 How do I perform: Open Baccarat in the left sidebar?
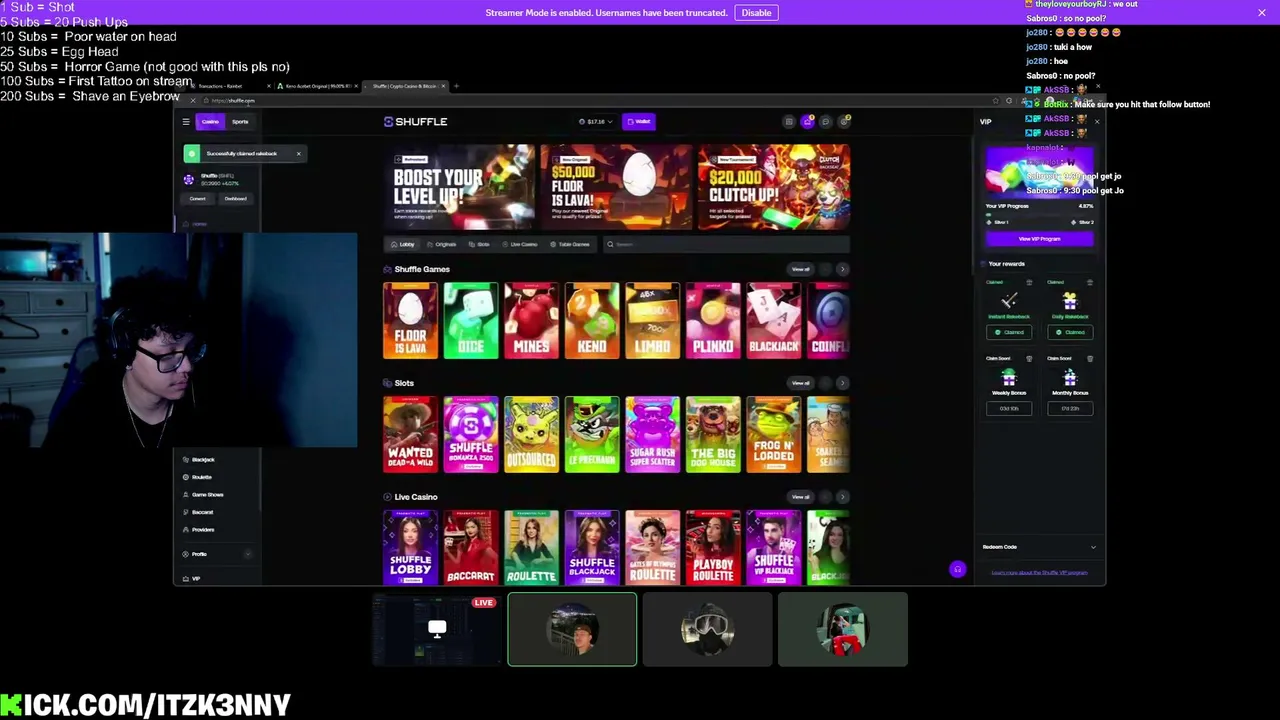click(x=198, y=512)
